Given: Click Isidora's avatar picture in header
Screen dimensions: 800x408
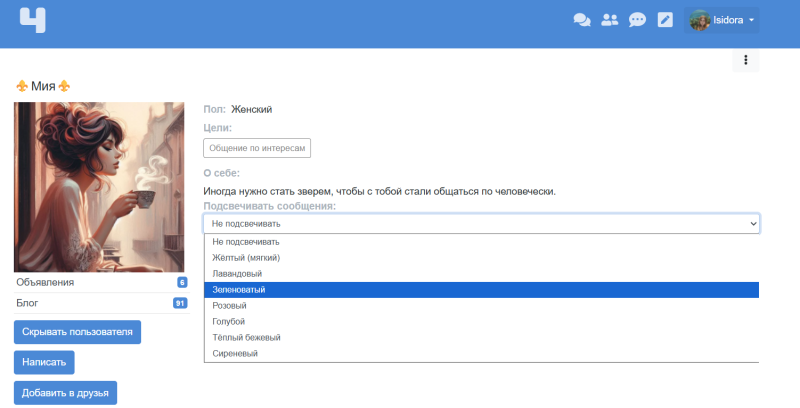Looking at the screenshot, I should [699, 20].
